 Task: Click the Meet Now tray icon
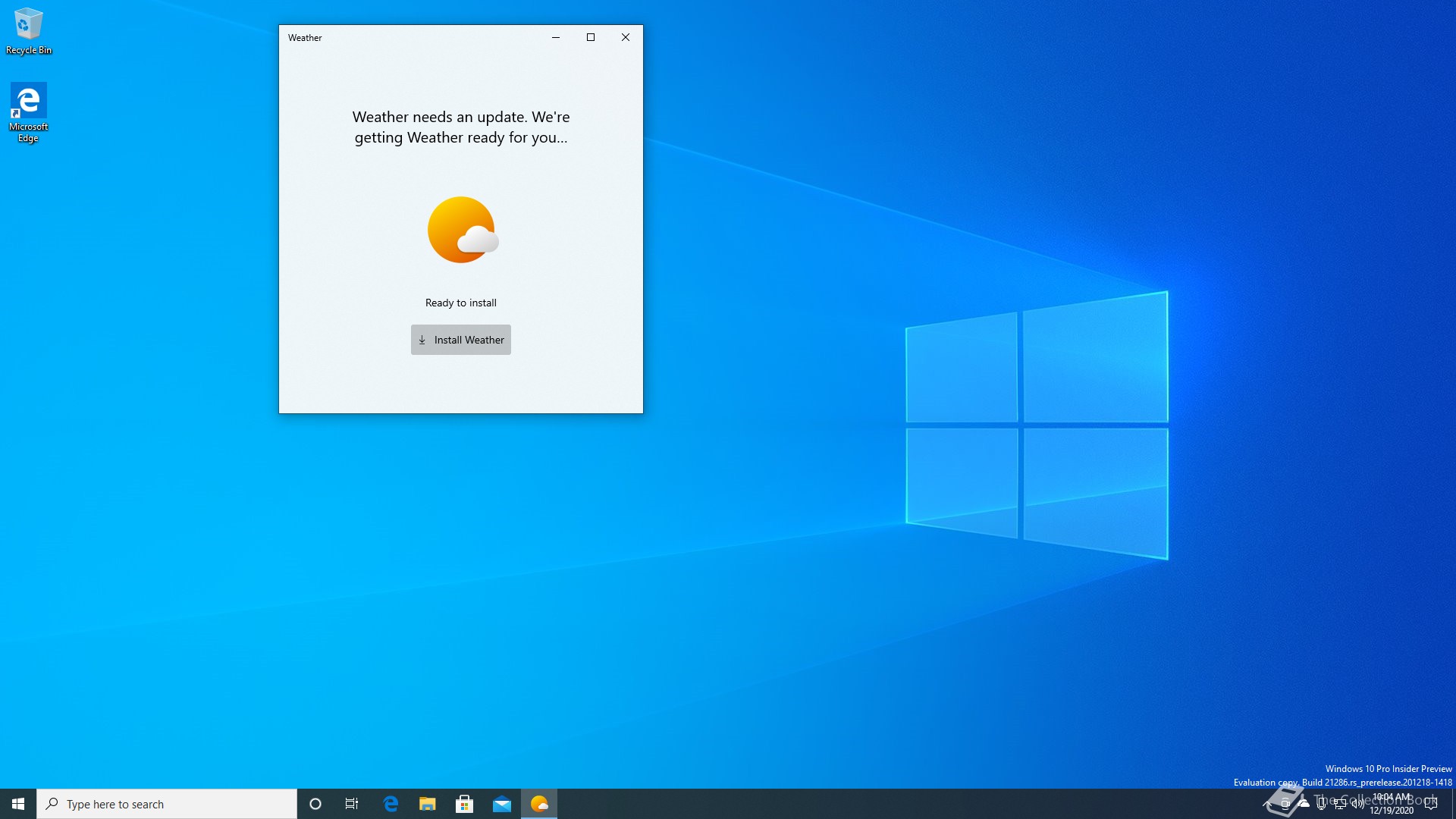pyautogui.click(x=1285, y=804)
